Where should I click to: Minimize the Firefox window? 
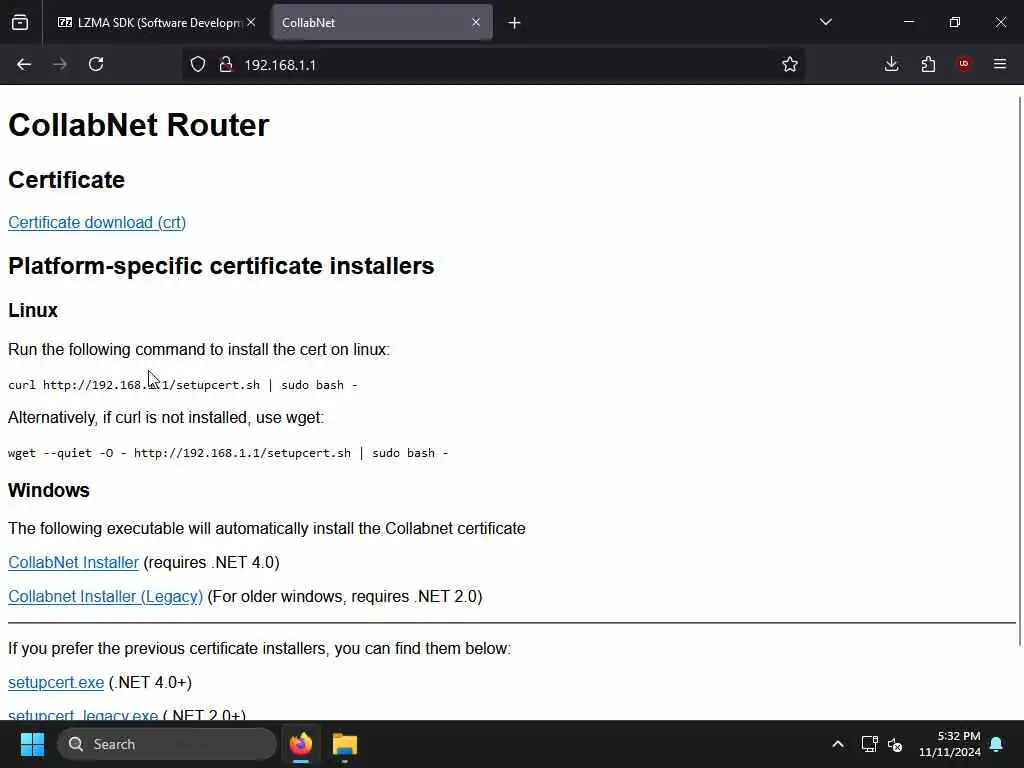(x=908, y=22)
